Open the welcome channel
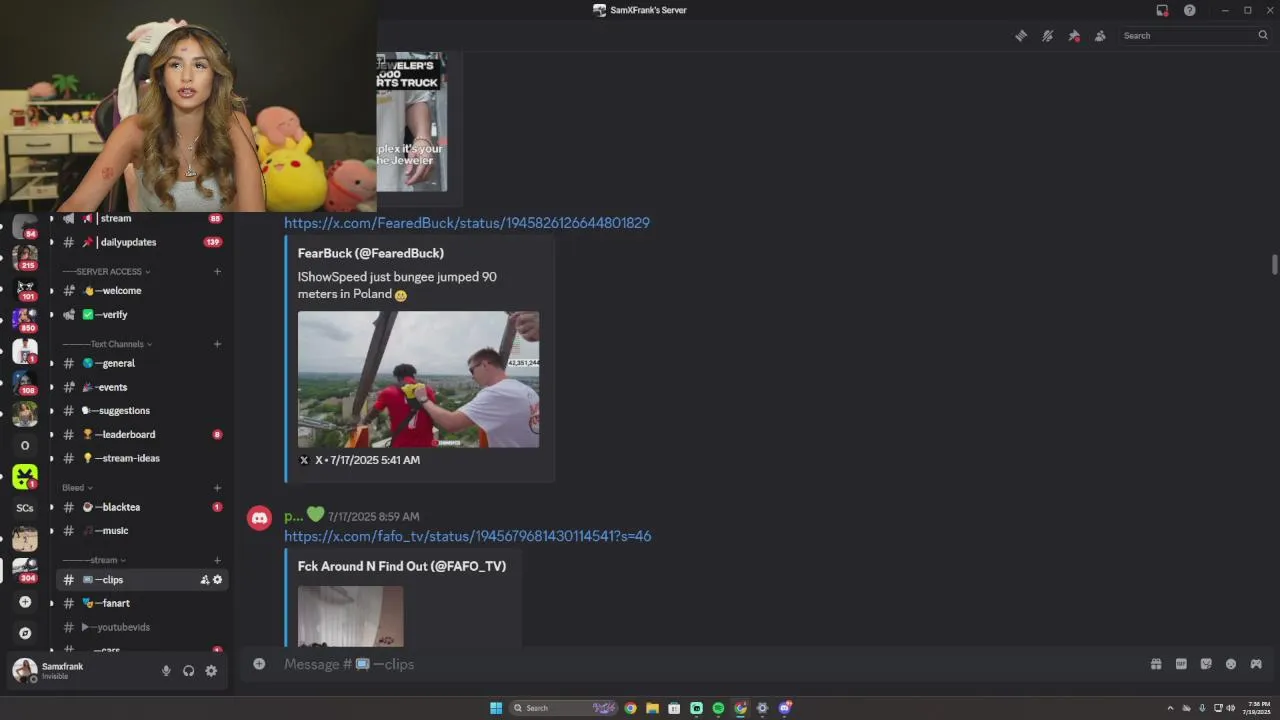 point(142,291)
